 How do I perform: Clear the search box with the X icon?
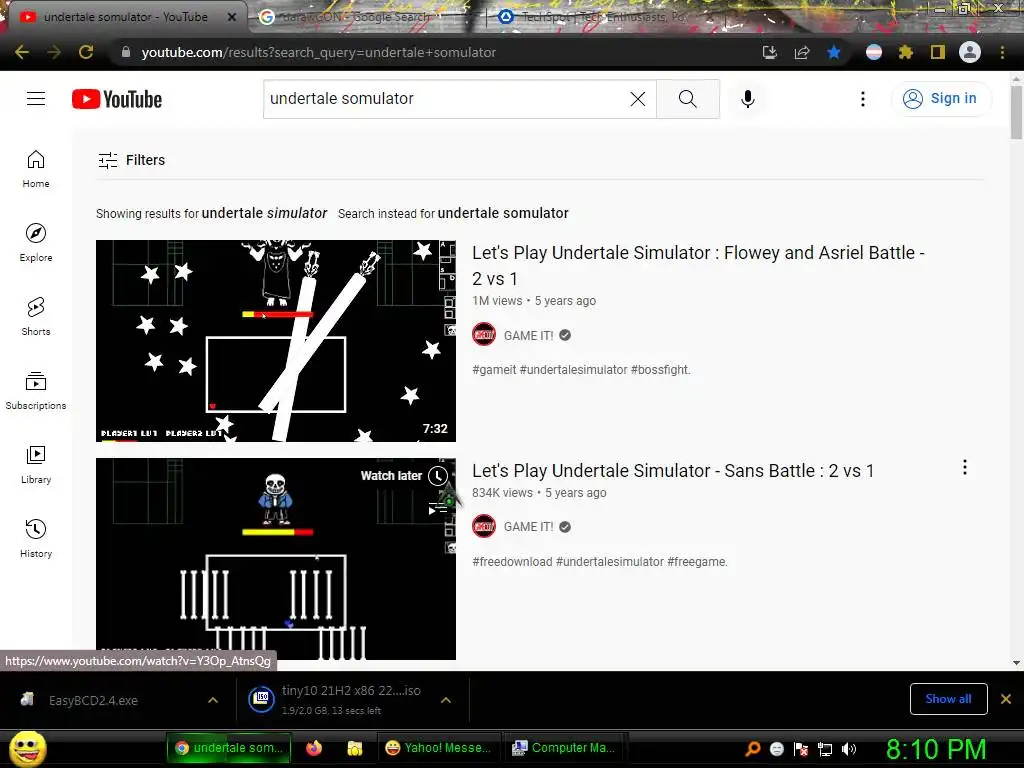click(637, 99)
